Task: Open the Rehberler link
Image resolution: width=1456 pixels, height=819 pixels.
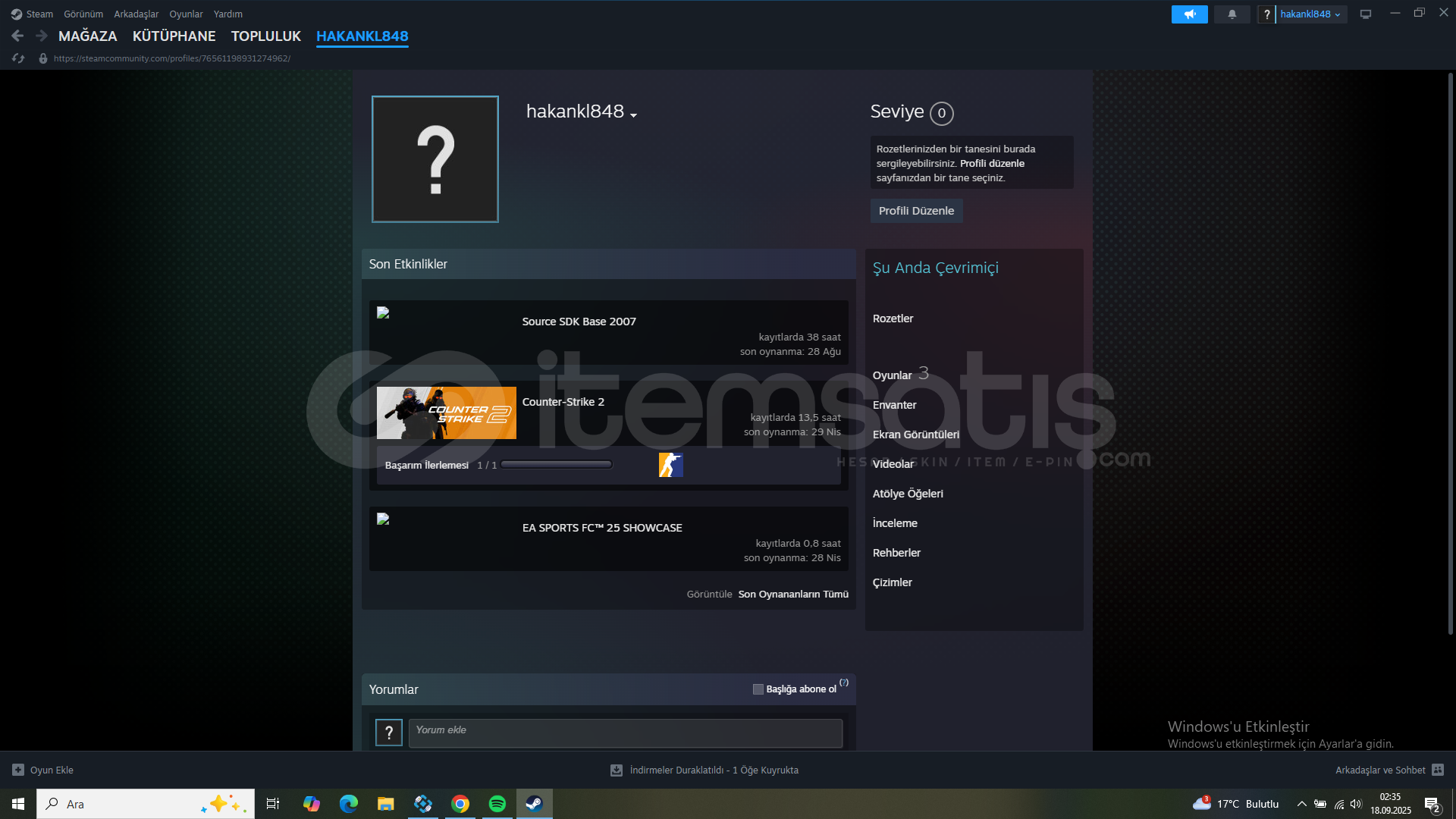Action: coord(897,553)
